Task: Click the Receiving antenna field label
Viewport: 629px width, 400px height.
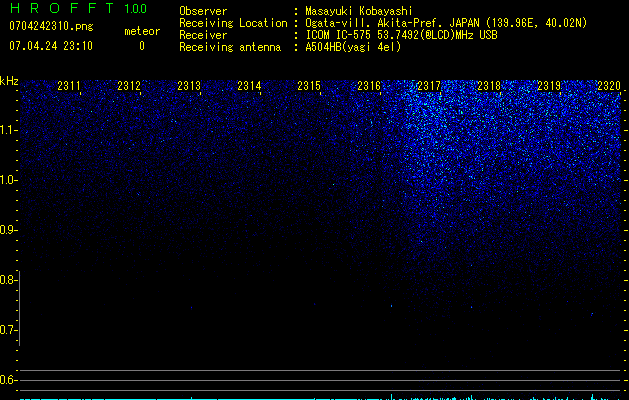Action: [x=230, y=47]
